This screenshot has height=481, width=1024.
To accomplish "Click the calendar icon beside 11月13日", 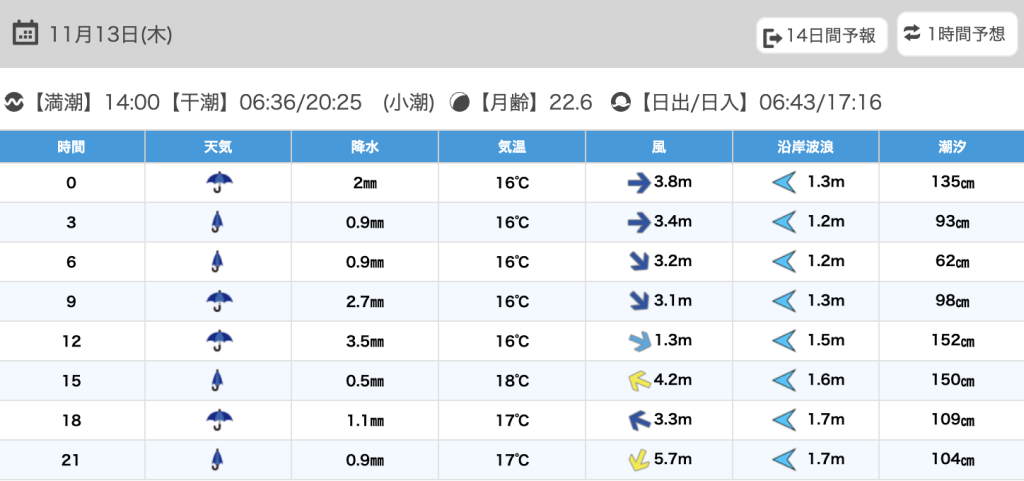I will [26, 33].
